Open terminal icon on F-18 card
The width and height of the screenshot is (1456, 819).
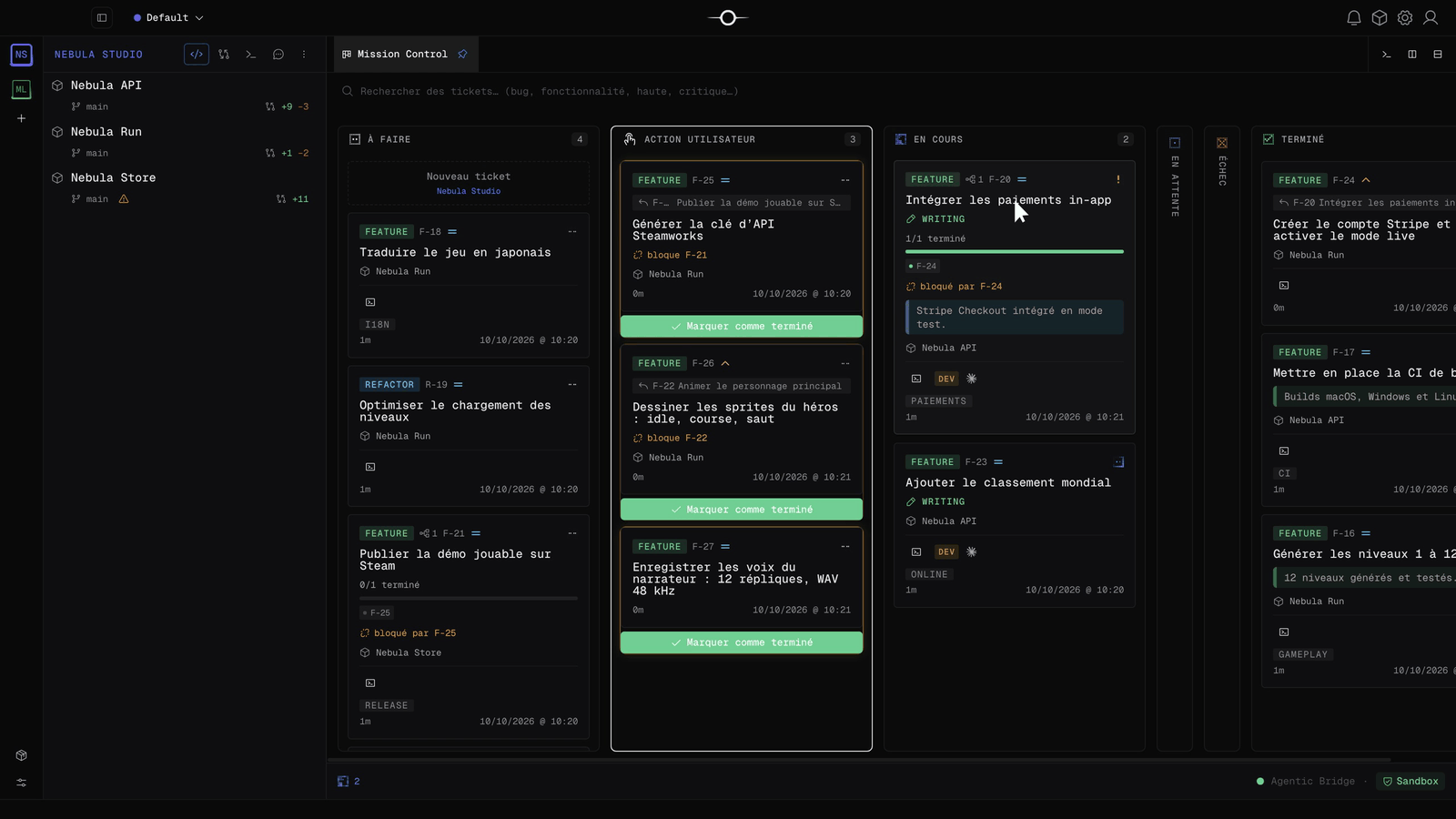(370, 302)
